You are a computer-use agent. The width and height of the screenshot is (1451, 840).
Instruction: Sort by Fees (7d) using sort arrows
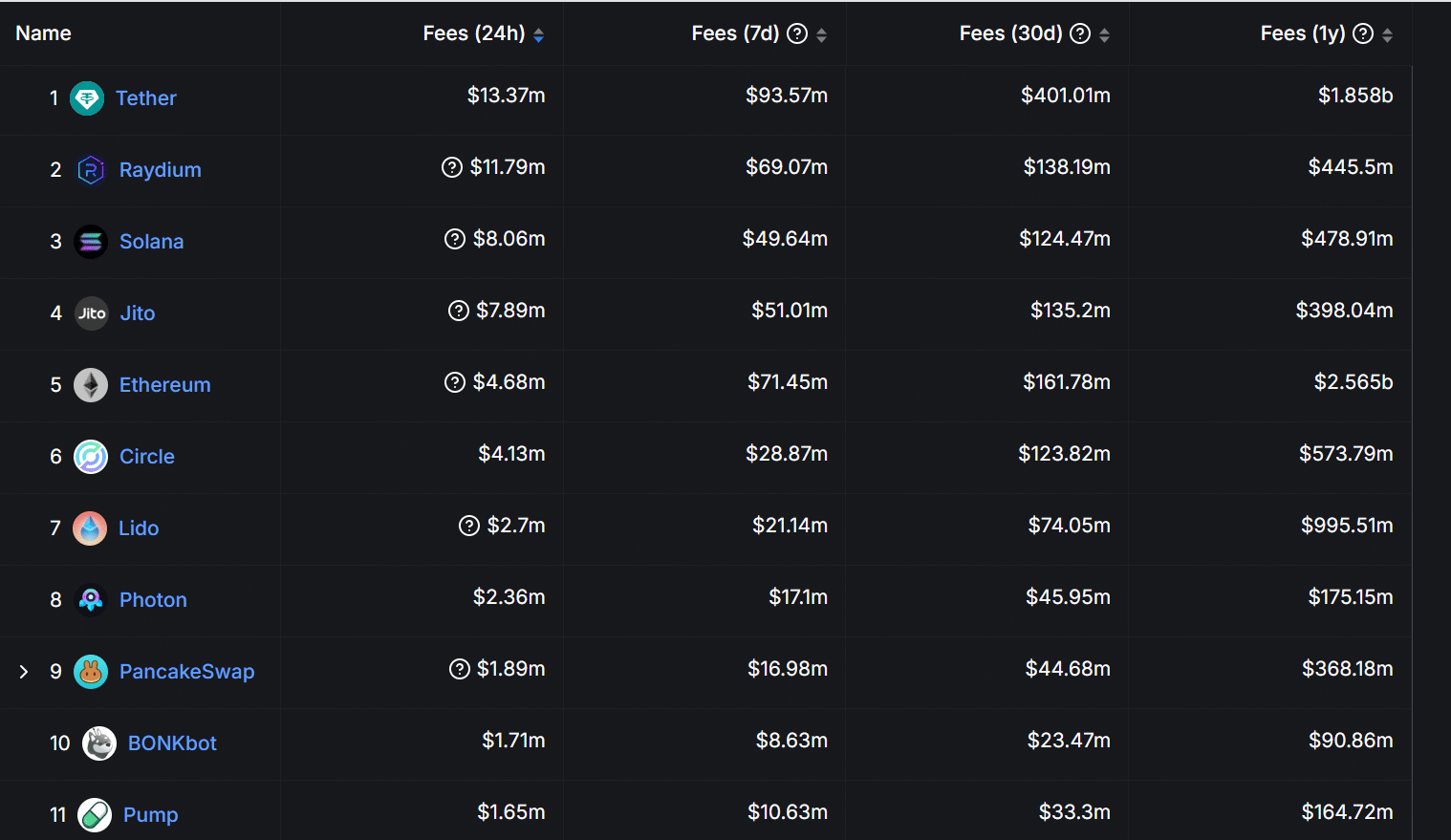click(822, 35)
